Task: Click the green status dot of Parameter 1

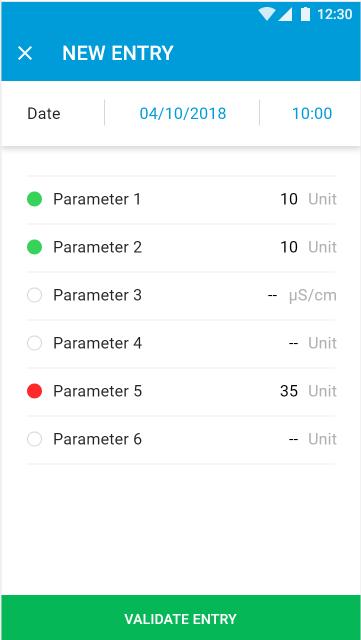Action: [x=34, y=199]
